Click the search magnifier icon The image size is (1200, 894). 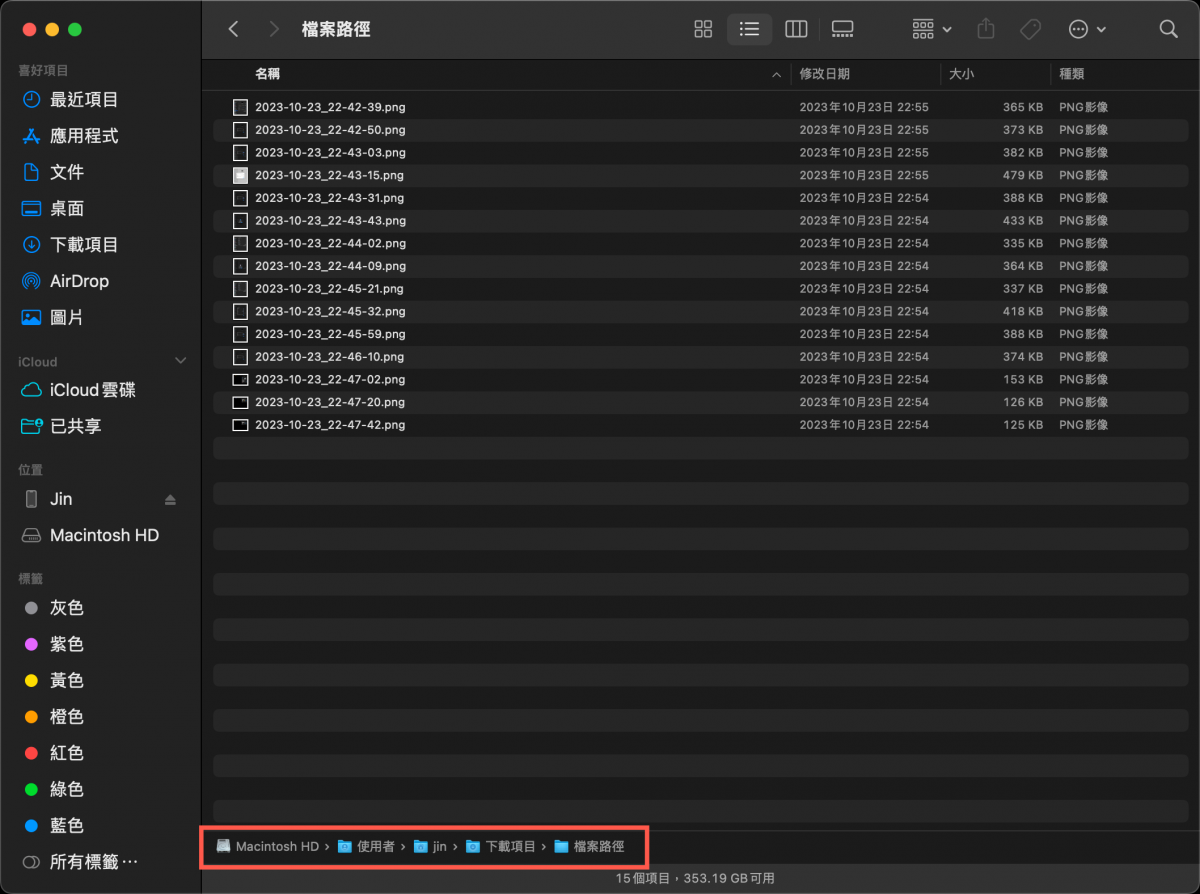[1168, 29]
